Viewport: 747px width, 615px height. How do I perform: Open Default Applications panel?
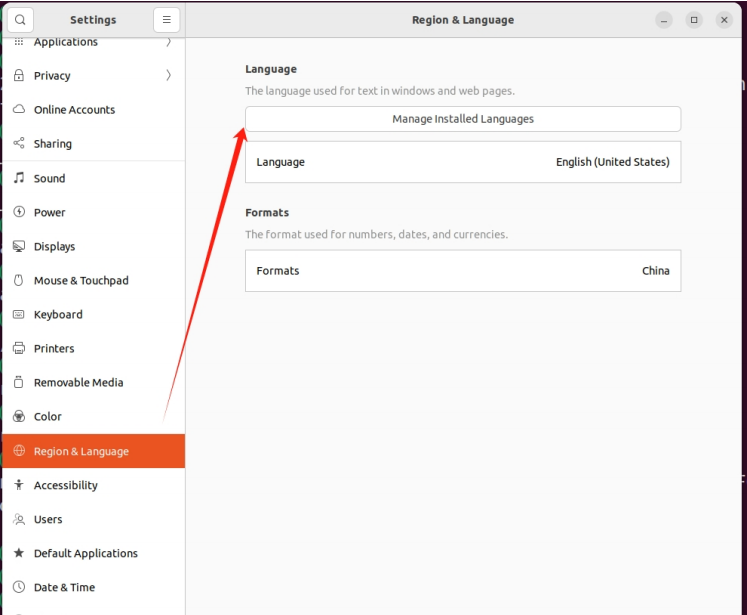93,553
